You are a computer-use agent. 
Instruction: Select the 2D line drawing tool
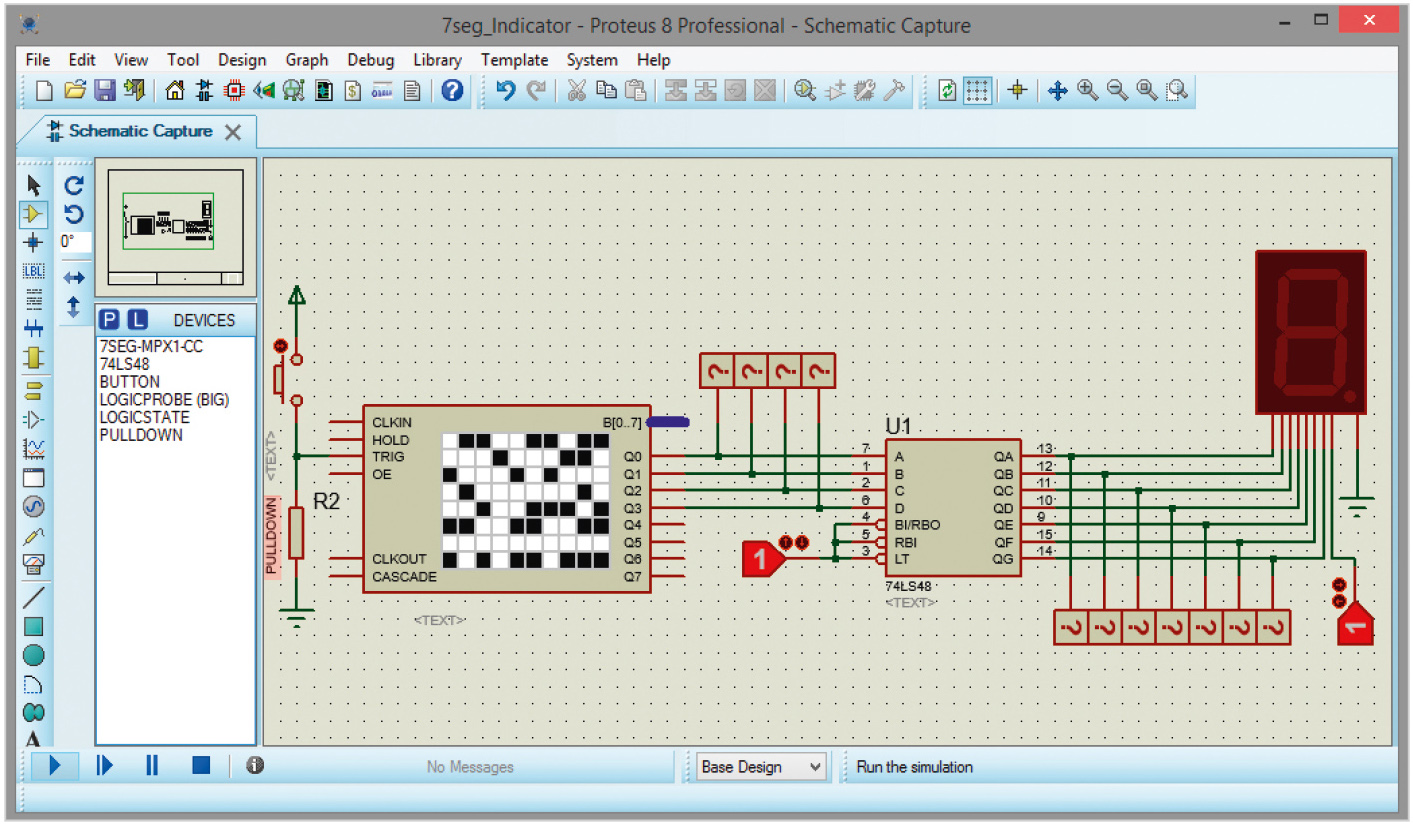(34, 598)
